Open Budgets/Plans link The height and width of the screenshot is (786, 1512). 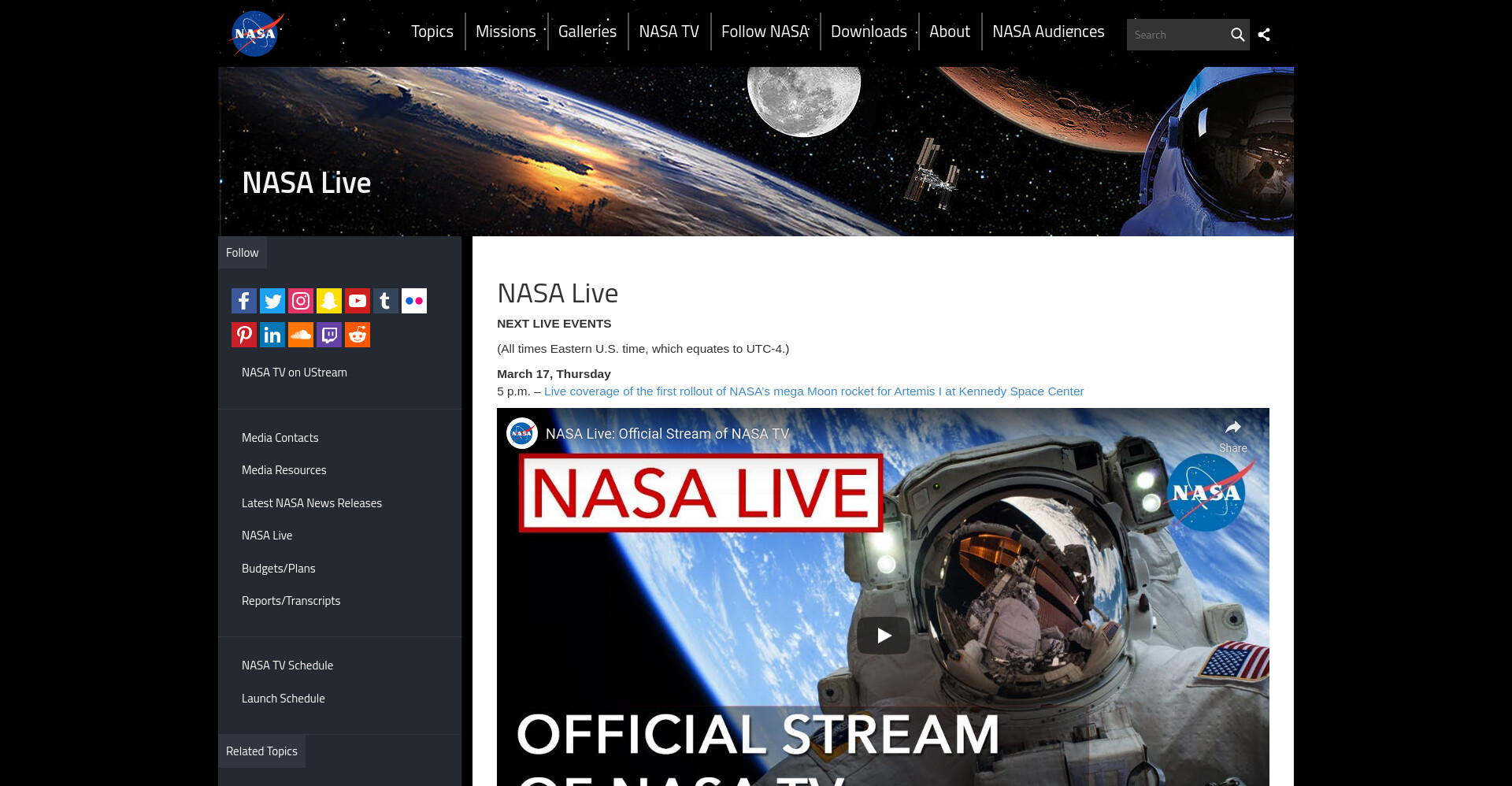279,569
